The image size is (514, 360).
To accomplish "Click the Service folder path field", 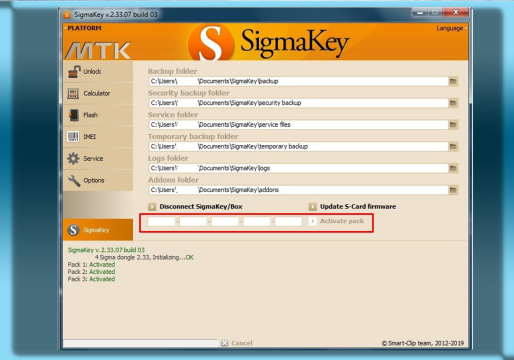I will tap(298, 125).
